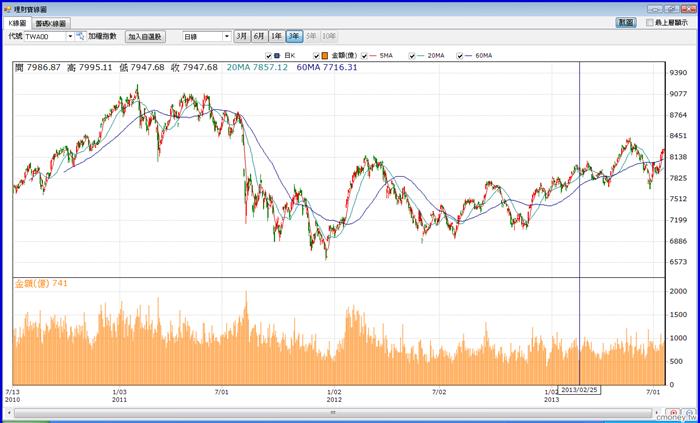Click the app icon in the title bar

click(8, 9)
